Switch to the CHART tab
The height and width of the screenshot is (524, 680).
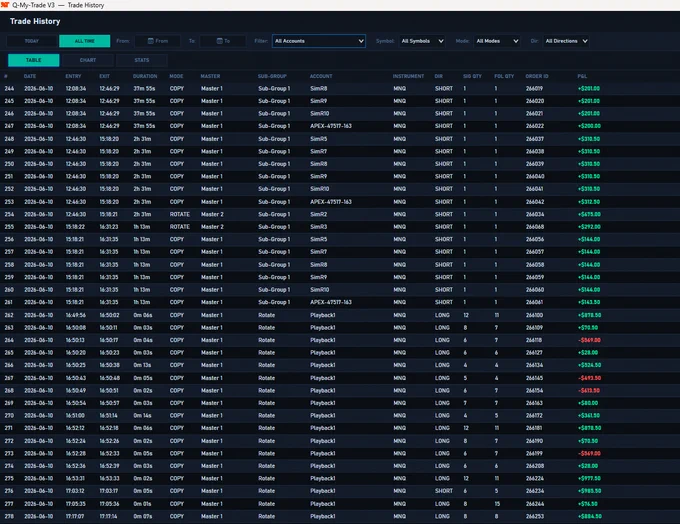point(88,60)
